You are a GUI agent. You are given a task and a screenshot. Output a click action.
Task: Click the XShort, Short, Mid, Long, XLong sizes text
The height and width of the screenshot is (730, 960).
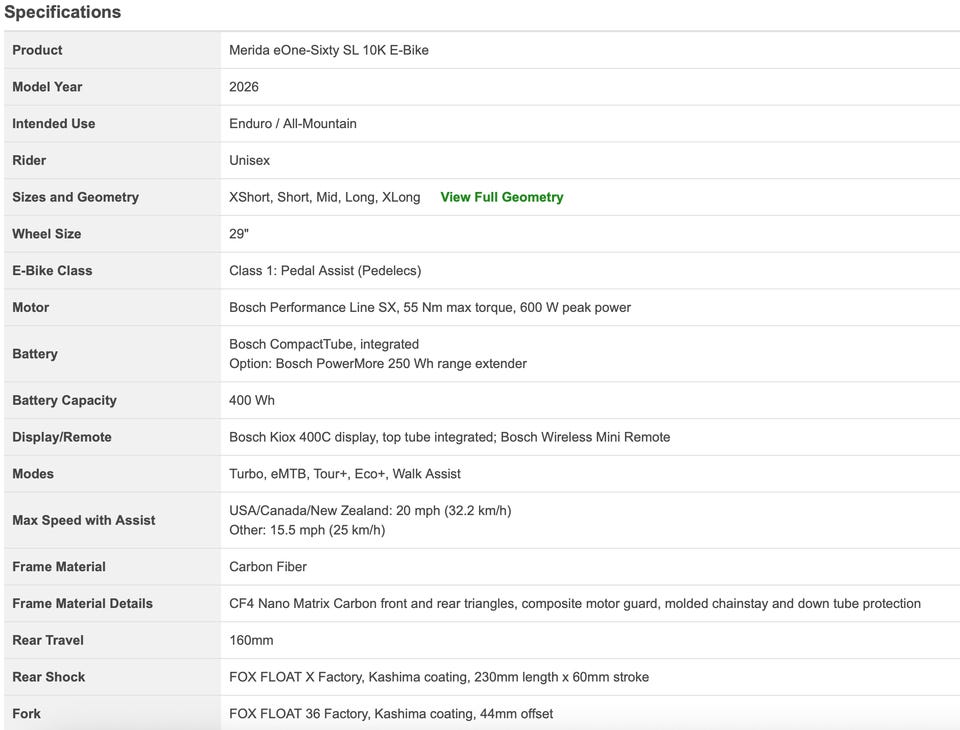pyautogui.click(x=324, y=197)
